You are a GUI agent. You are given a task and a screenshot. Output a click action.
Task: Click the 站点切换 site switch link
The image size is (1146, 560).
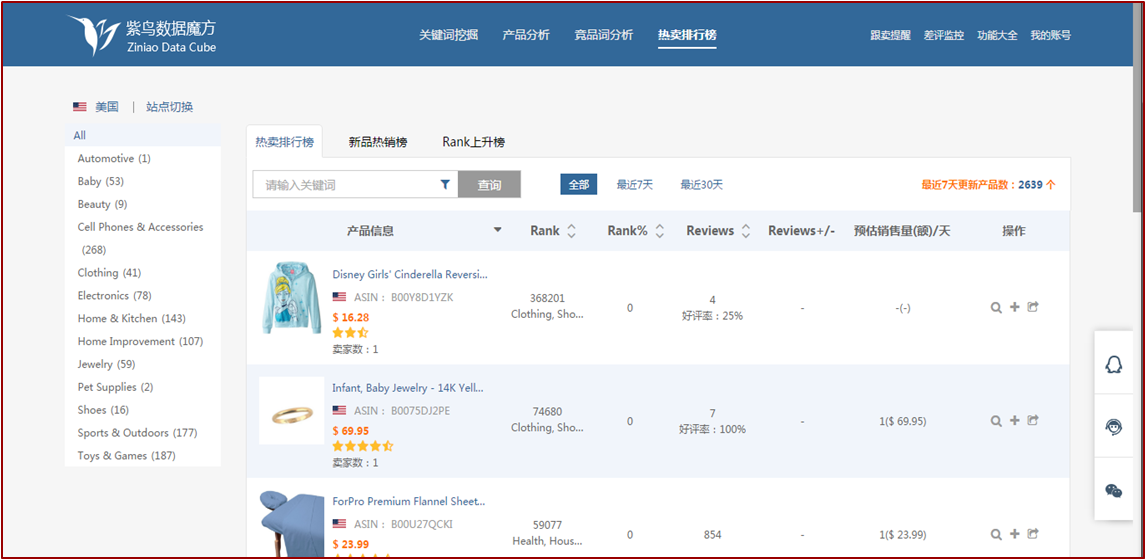[169, 107]
